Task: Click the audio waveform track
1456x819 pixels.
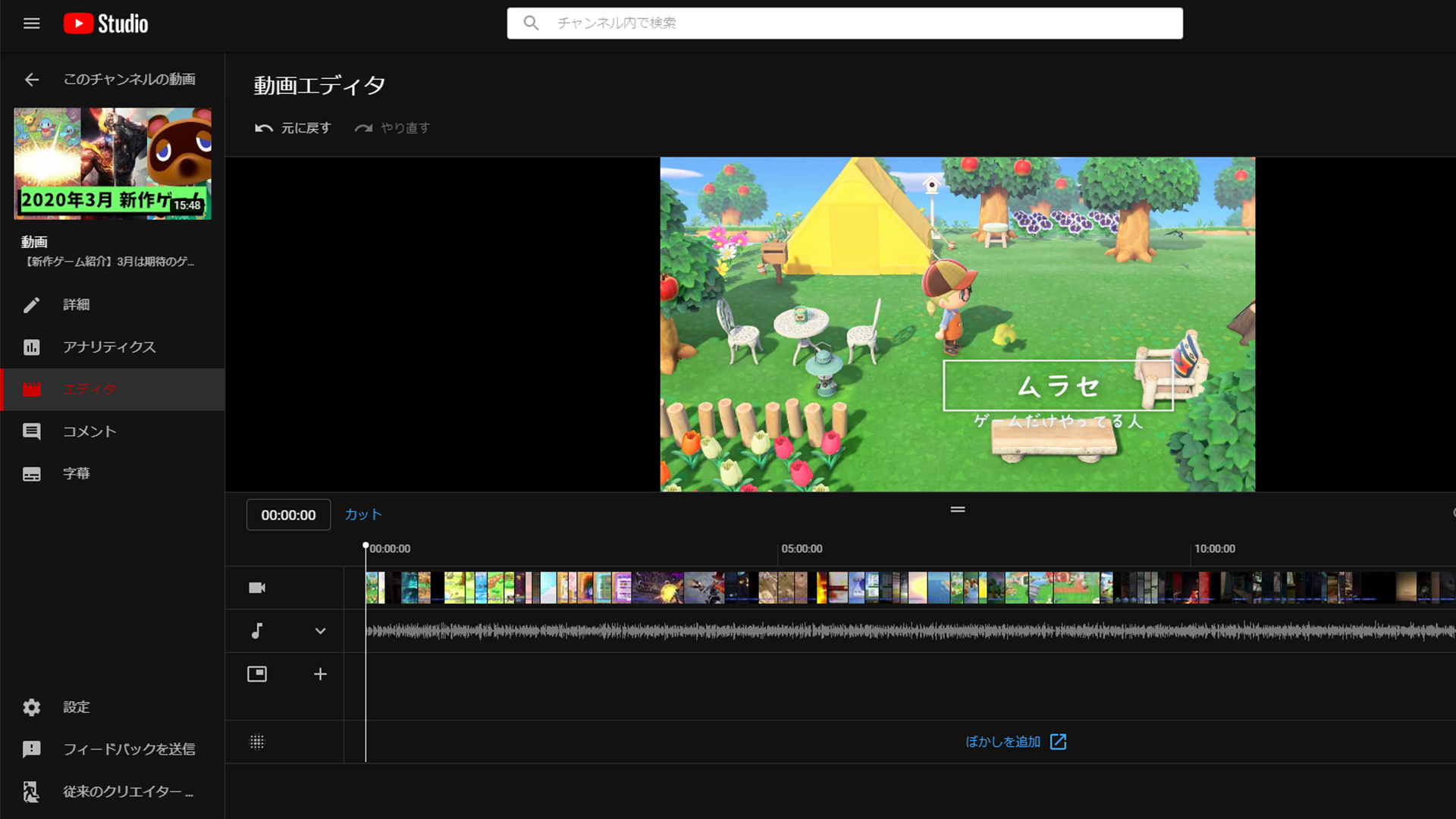Action: 910,631
